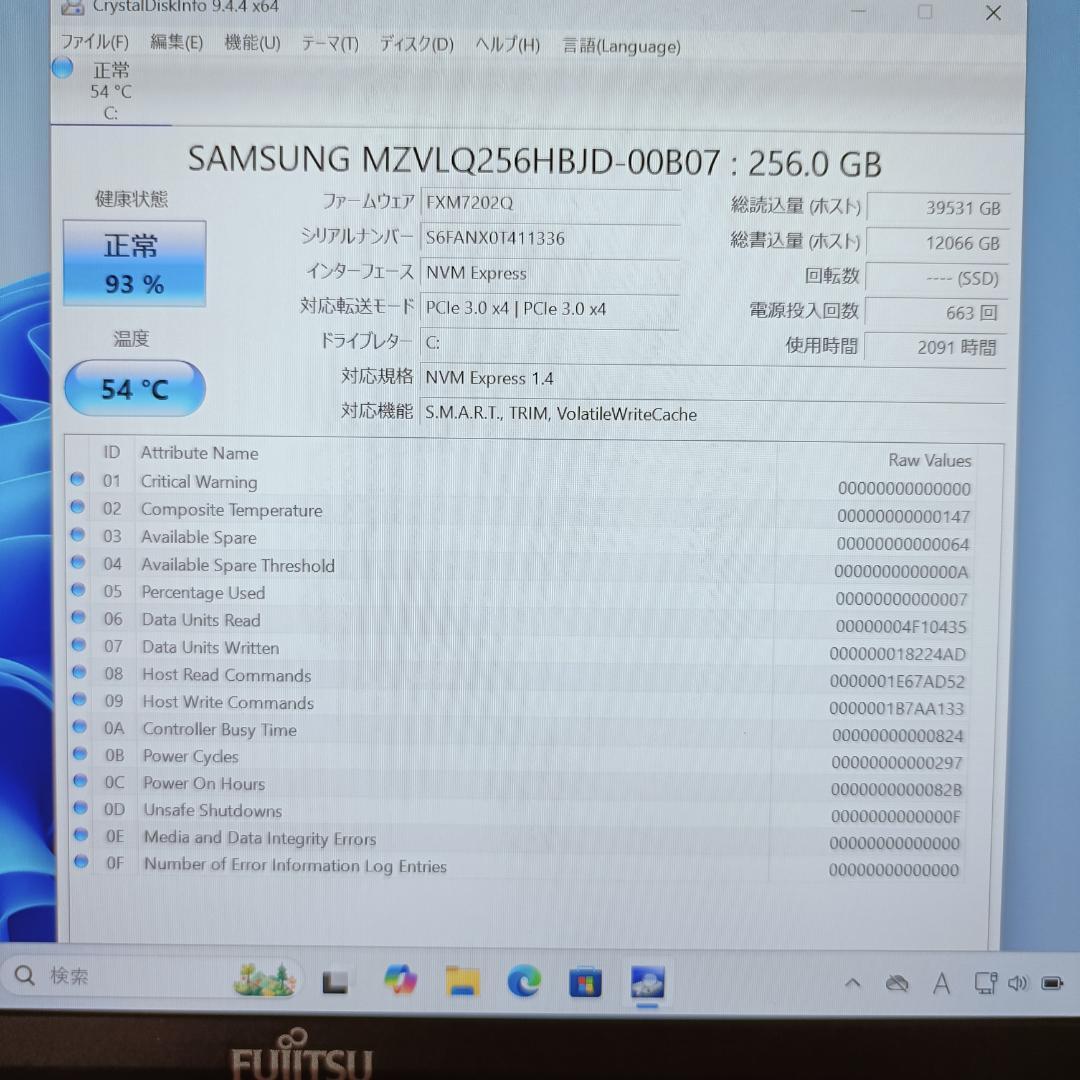The height and width of the screenshot is (1080, 1080).
Task: Open the ヘルプ(H) menu
Action: coord(508,45)
